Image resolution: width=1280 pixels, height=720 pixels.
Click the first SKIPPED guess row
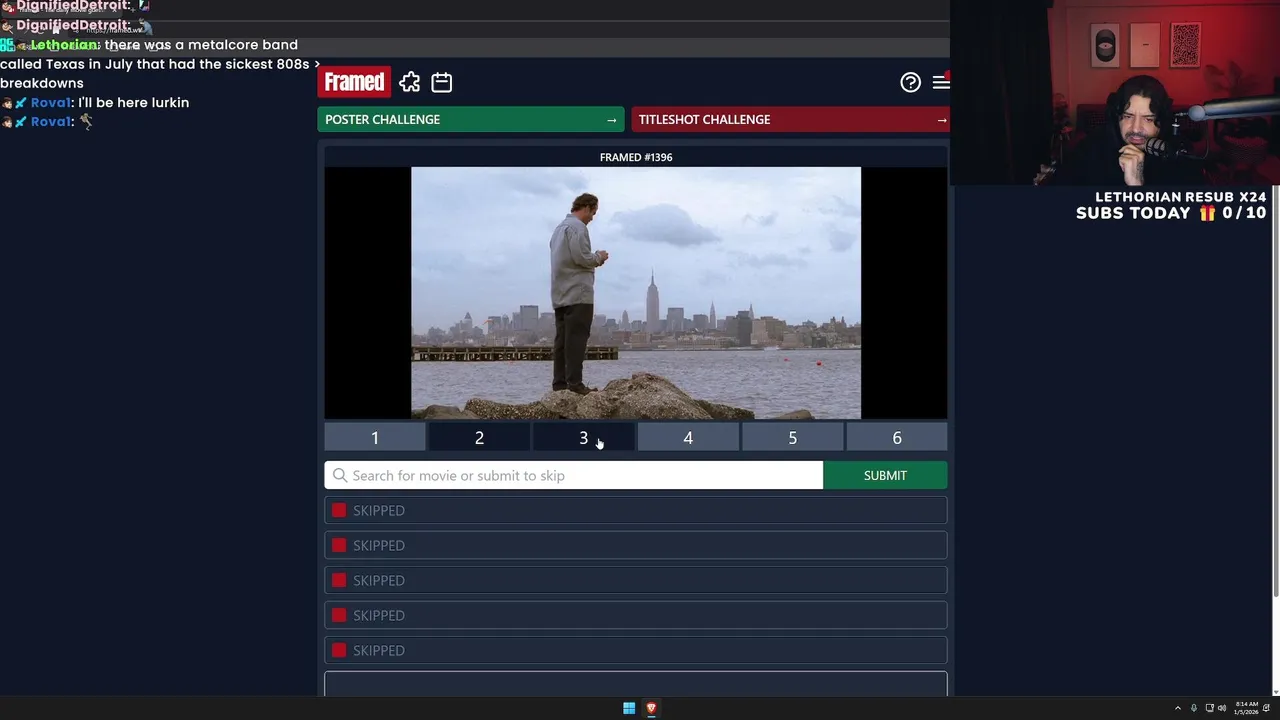pos(636,510)
